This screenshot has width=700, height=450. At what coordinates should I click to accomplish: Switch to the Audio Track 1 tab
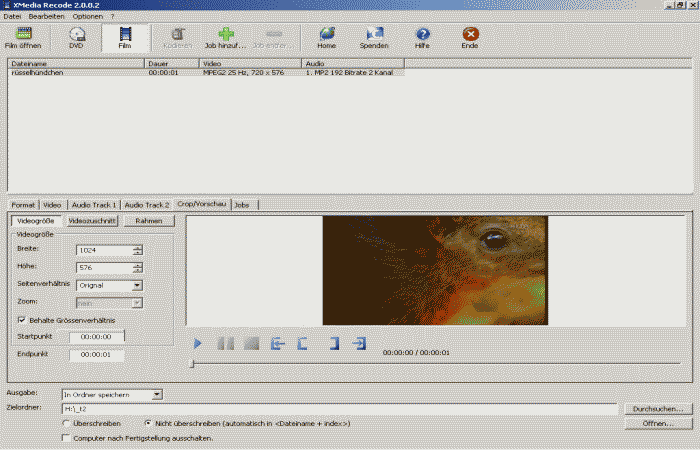pyautogui.click(x=93, y=204)
